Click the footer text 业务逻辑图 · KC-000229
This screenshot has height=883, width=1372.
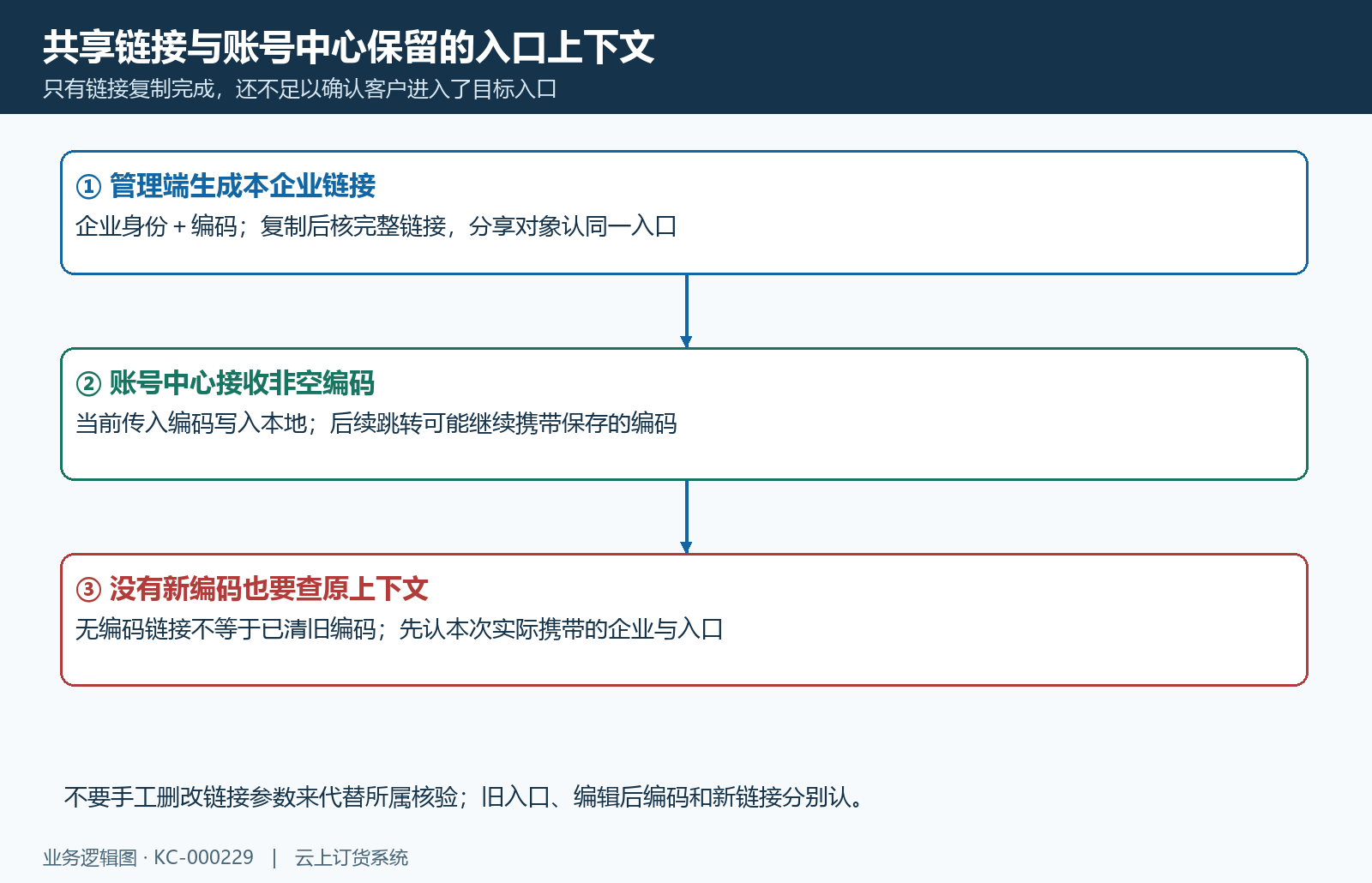pos(148,857)
